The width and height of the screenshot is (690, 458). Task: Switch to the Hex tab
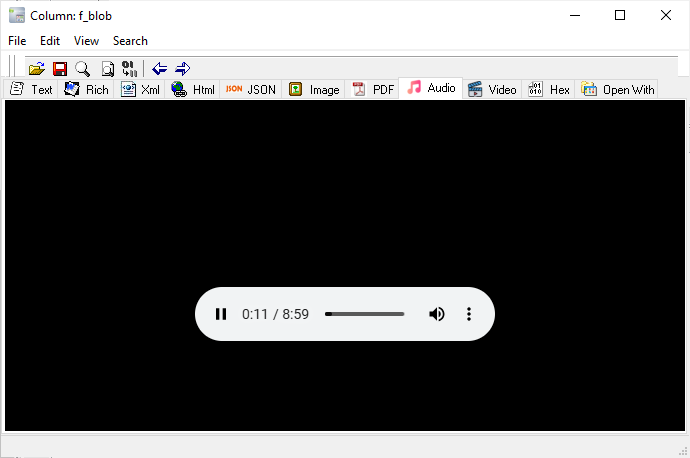point(549,89)
